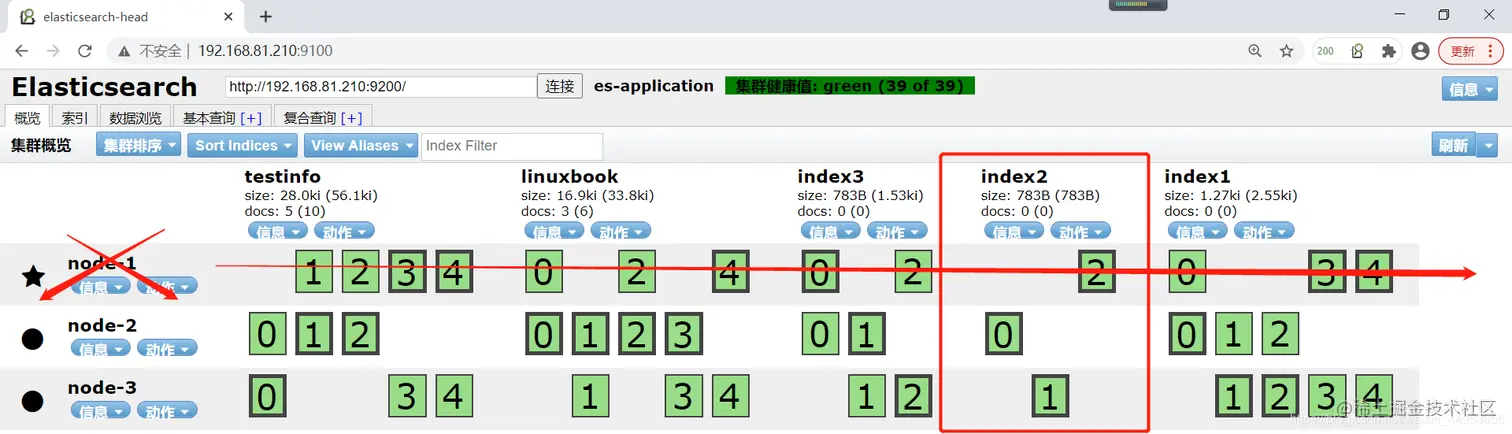Click the green leaf extension icon in toolbar

coord(1357,51)
